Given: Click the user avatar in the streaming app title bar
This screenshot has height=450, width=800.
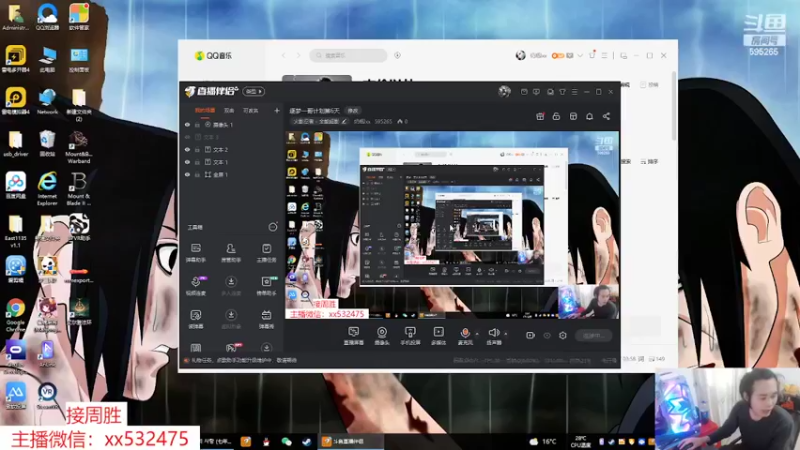Looking at the screenshot, I should click(x=504, y=91).
